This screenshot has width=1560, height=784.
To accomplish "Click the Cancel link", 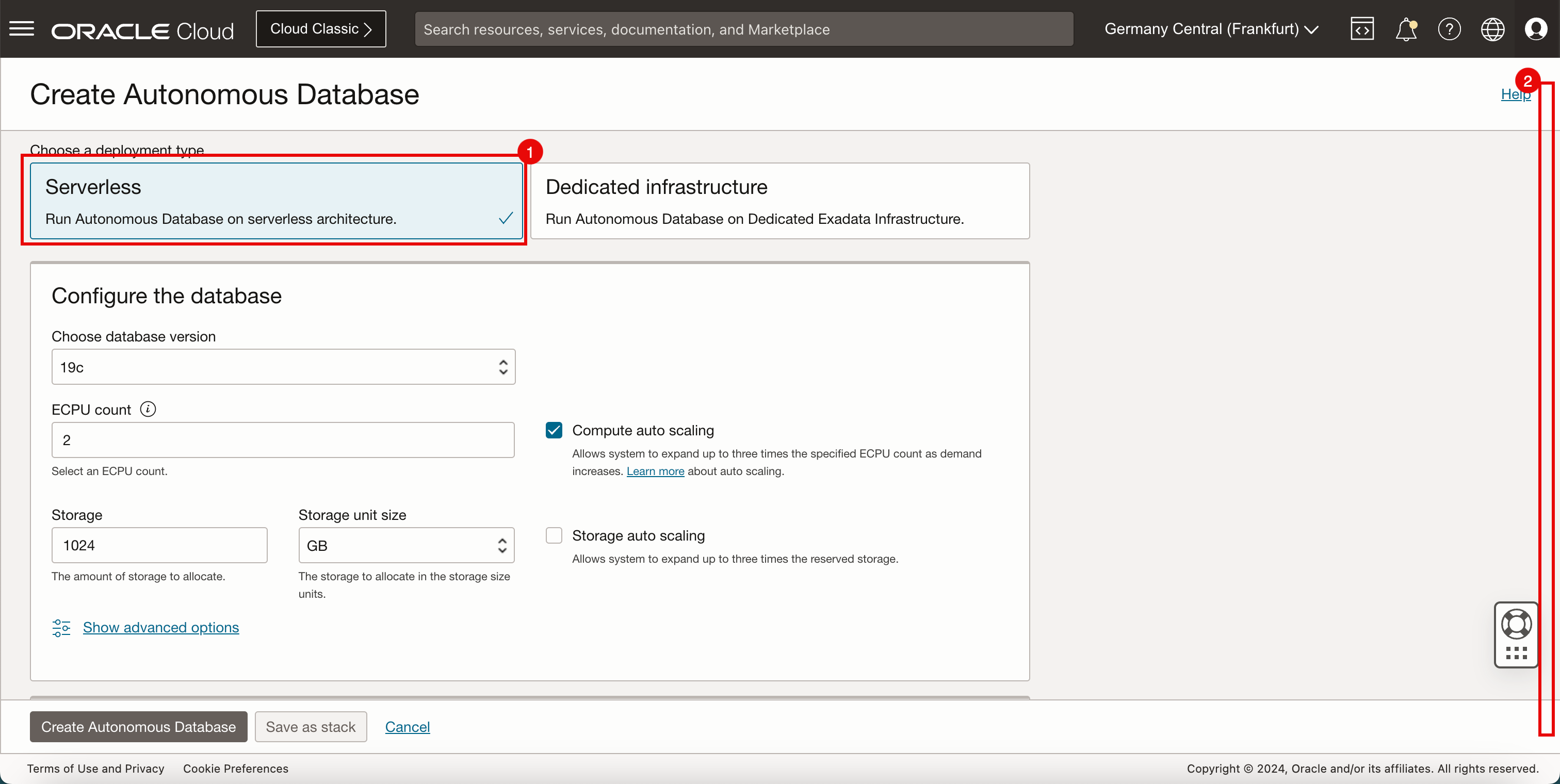I will pos(407,726).
